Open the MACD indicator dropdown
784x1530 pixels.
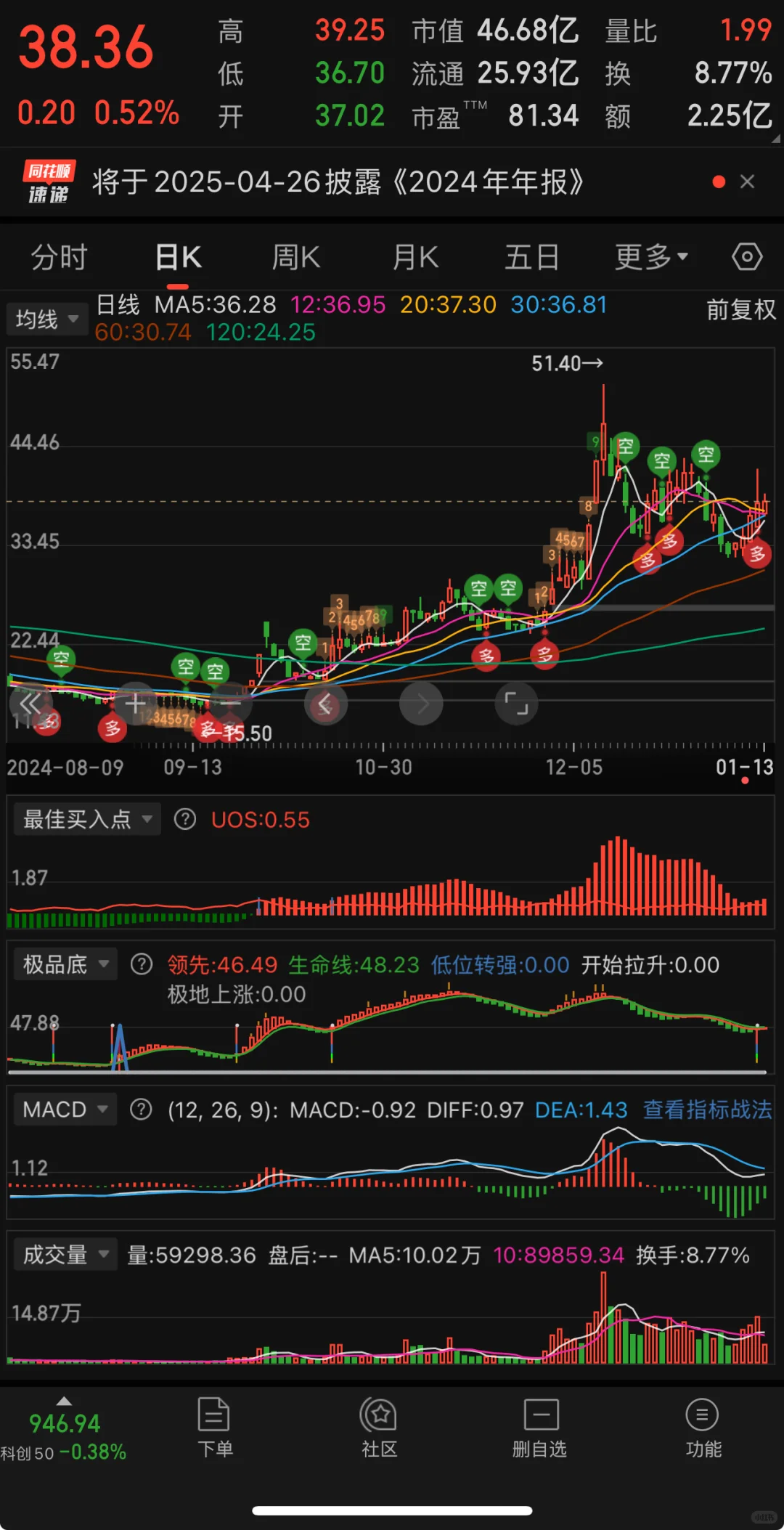coord(65,1110)
